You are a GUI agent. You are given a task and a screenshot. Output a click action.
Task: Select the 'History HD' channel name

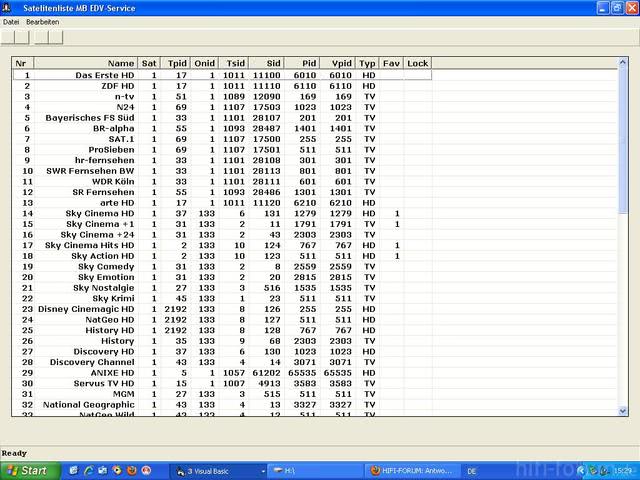pos(109,330)
